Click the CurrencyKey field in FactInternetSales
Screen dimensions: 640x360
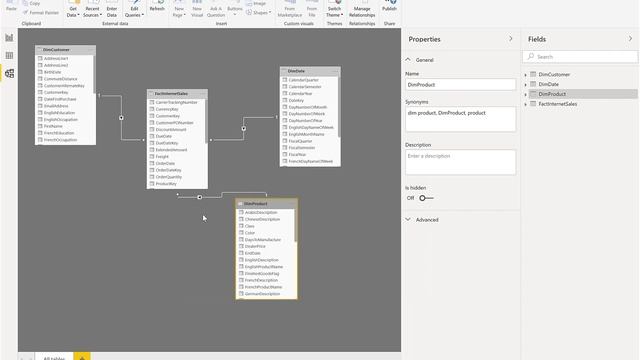point(167,109)
